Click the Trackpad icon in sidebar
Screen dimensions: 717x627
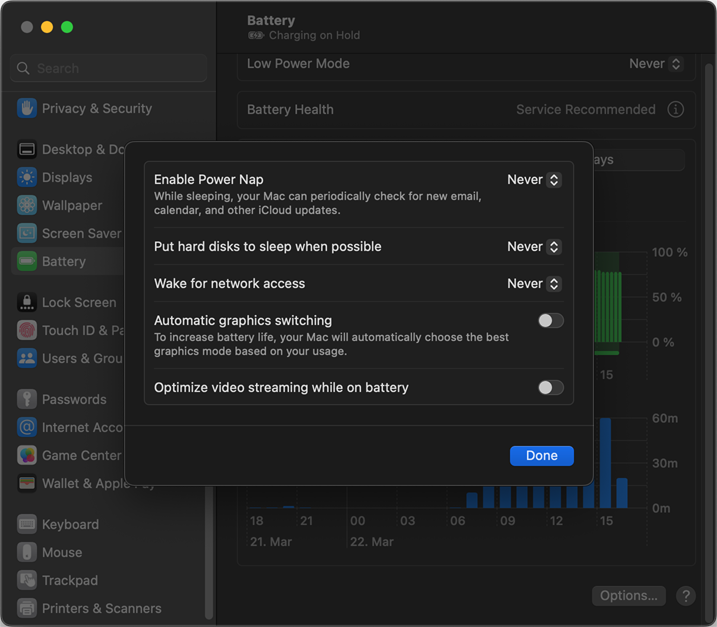(x=27, y=580)
